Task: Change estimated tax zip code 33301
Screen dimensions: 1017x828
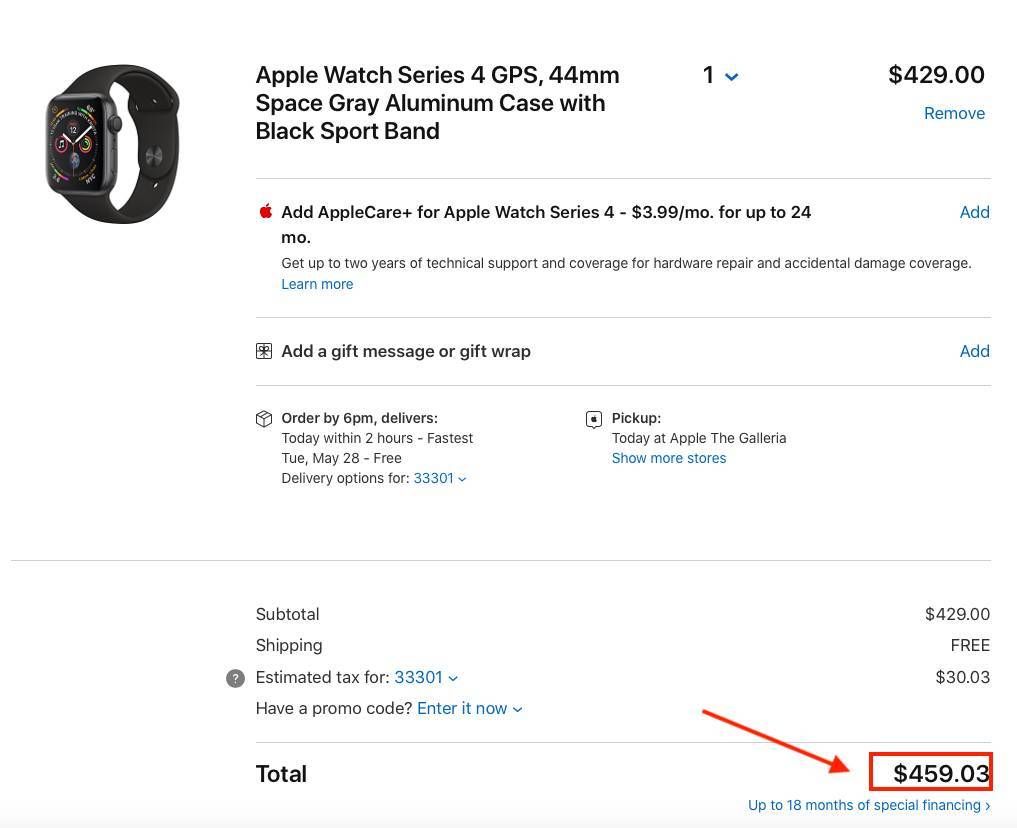Action: (x=425, y=678)
